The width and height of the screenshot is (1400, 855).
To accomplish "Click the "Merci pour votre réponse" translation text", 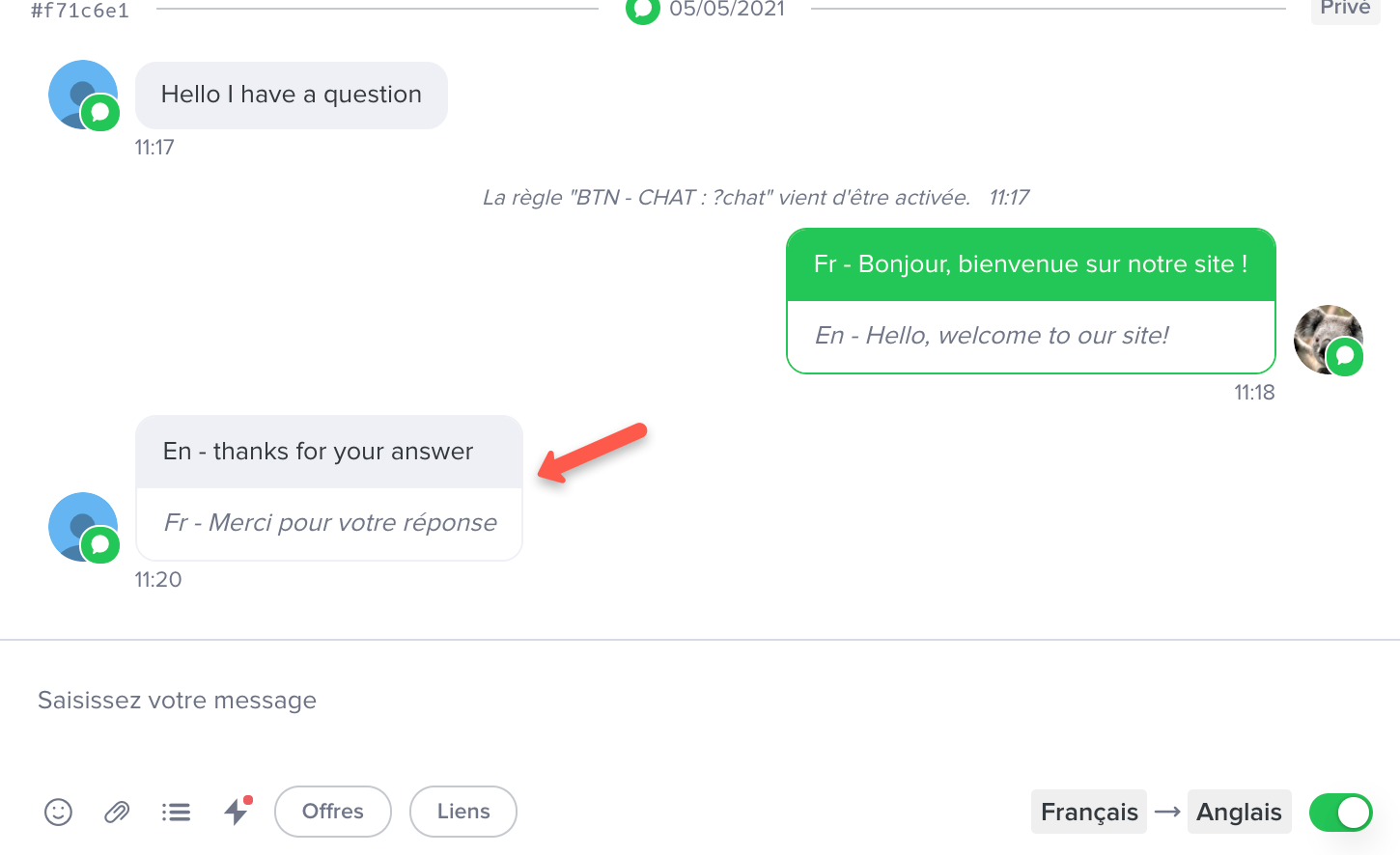I will pyautogui.click(x=330, y=523).
